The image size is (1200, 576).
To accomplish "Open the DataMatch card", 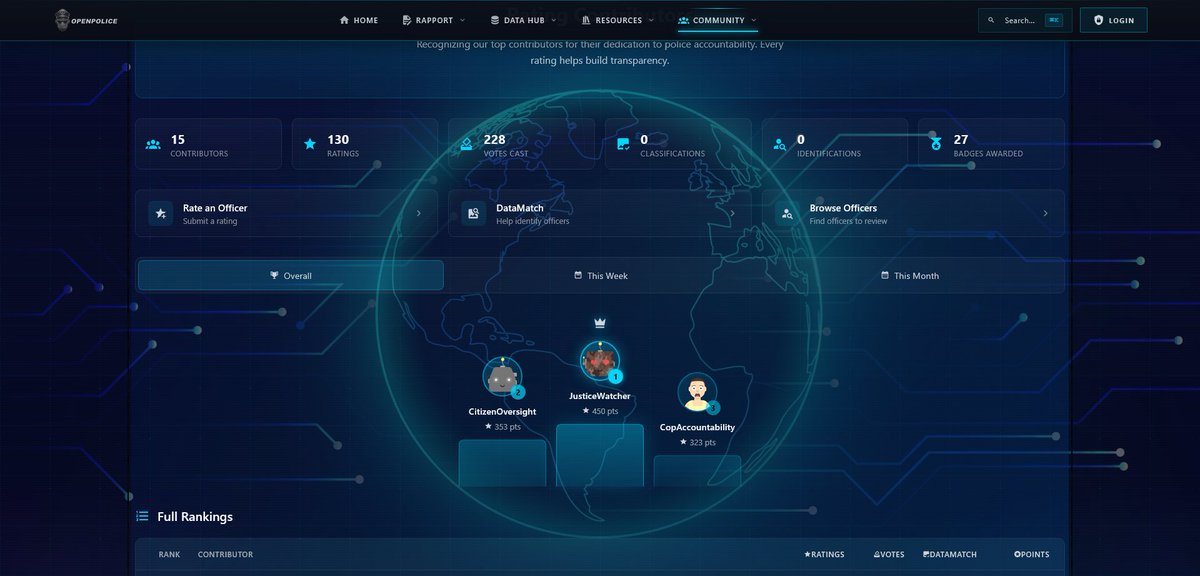I will tap(599, 213).
